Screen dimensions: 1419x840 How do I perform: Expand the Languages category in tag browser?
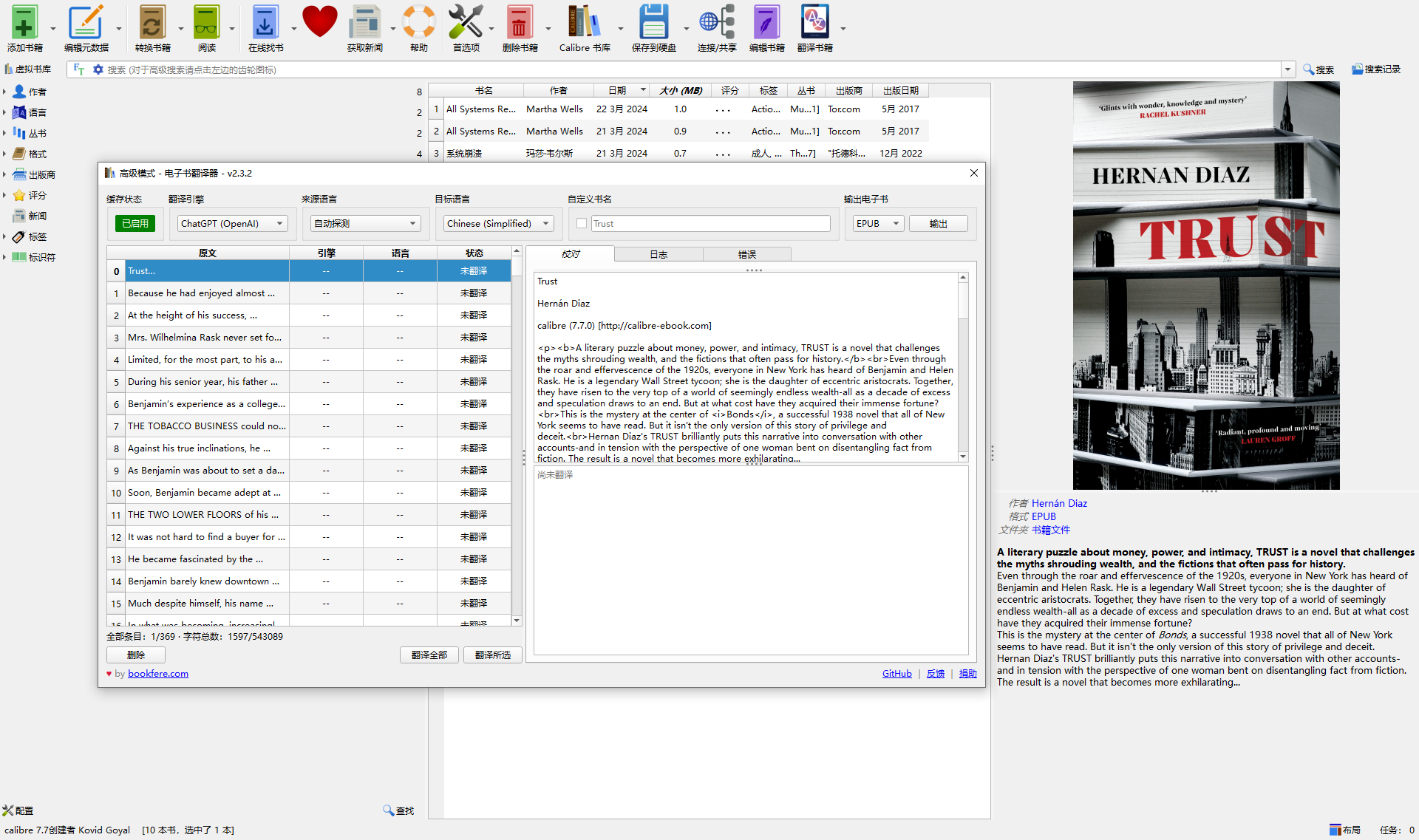pyautogui.click(x=4, y=112)
